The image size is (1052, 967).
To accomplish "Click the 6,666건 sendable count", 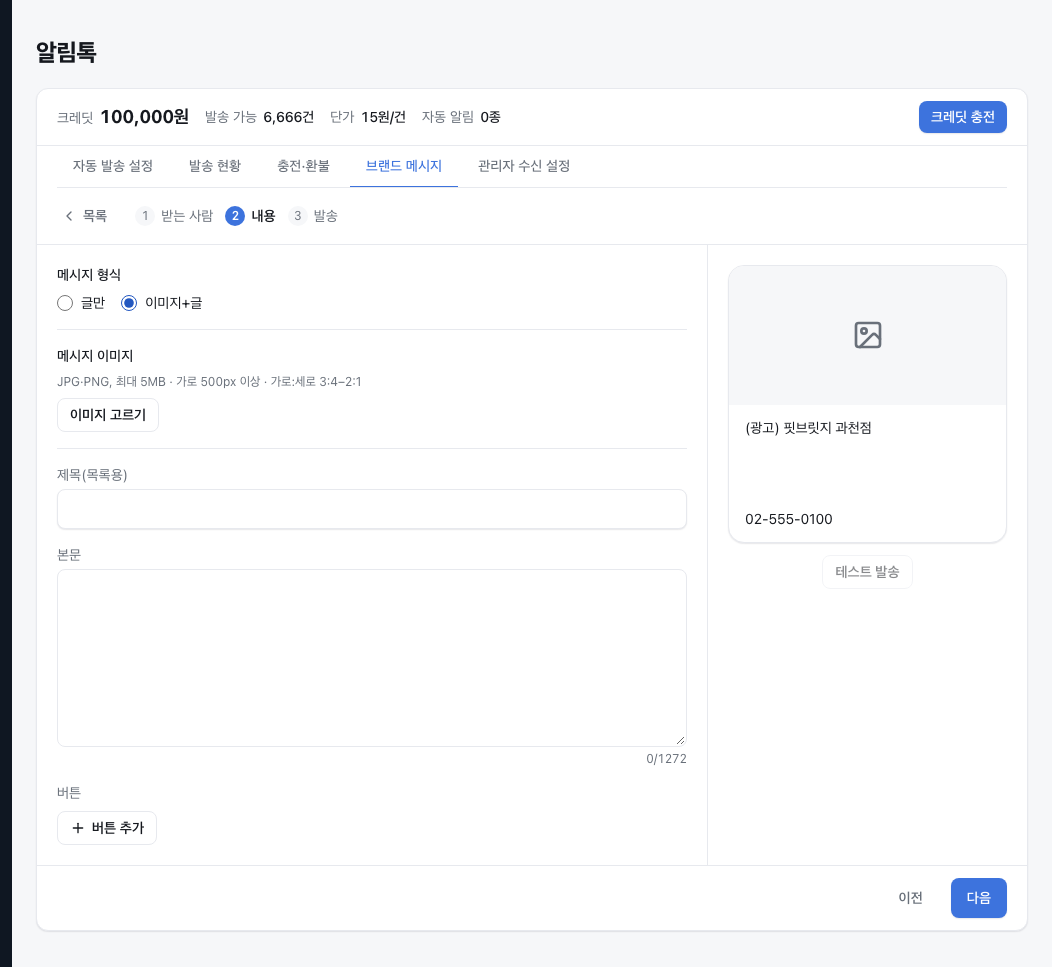I will pos(288,117).
